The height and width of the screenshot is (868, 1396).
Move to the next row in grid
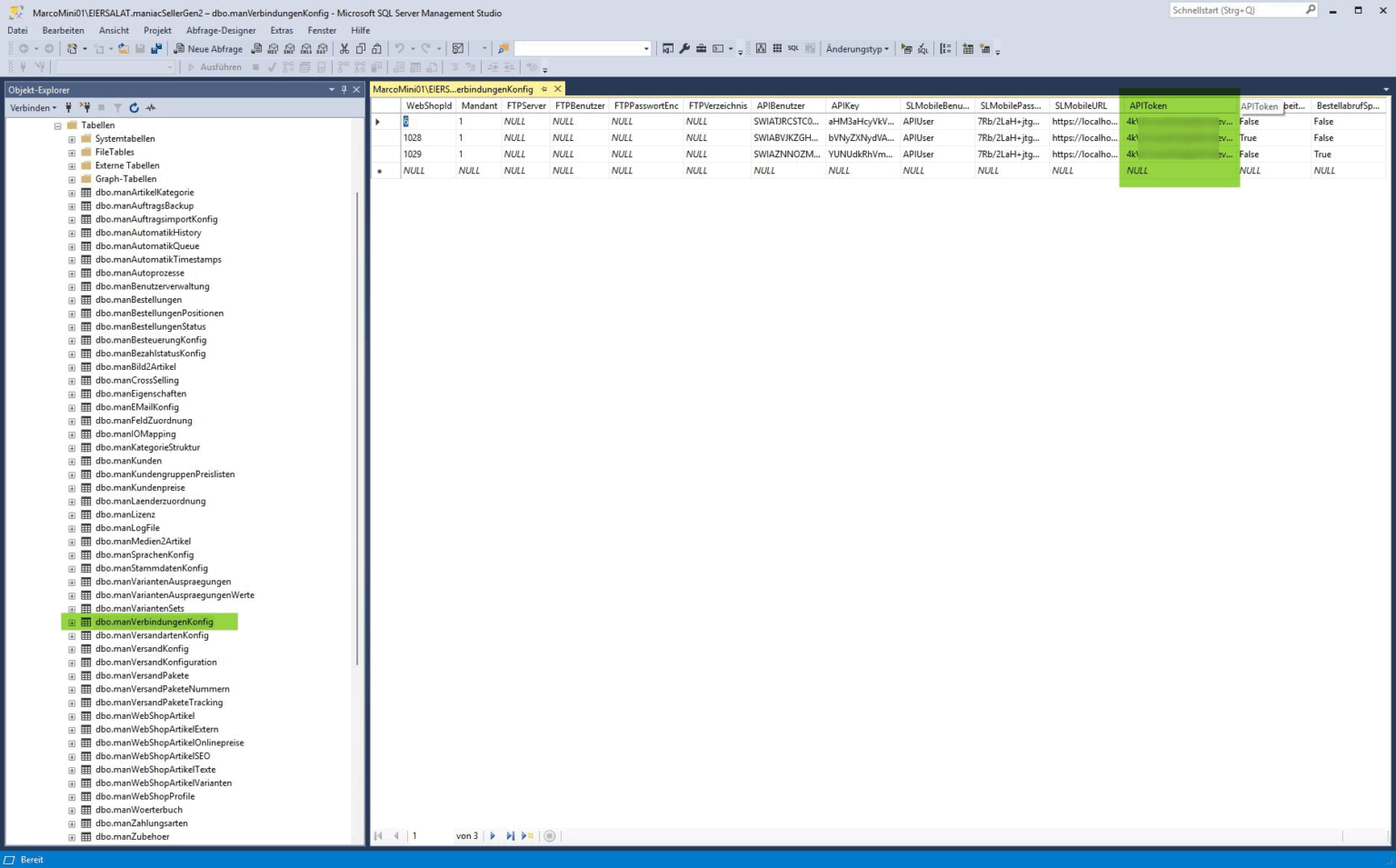point(493,836)
